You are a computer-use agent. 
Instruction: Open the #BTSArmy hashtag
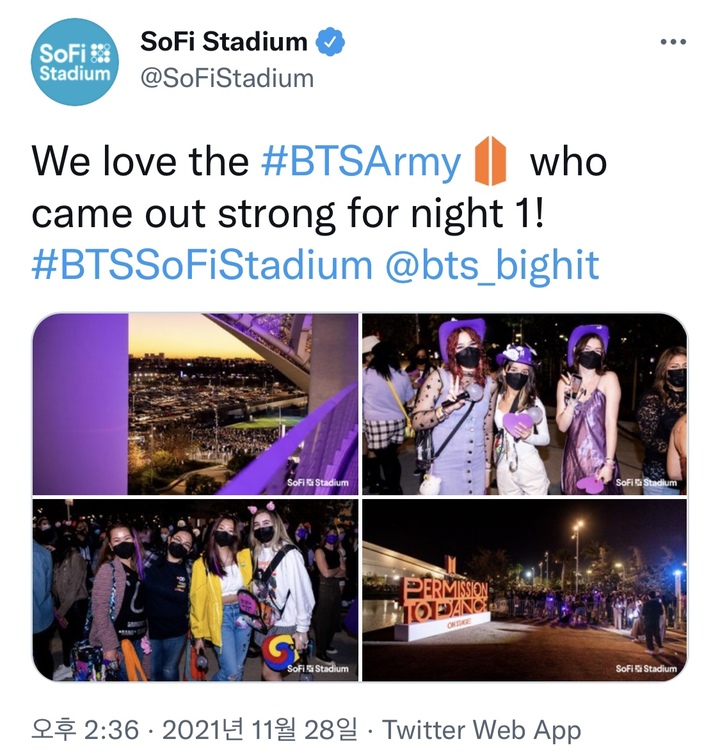[361, 162]
